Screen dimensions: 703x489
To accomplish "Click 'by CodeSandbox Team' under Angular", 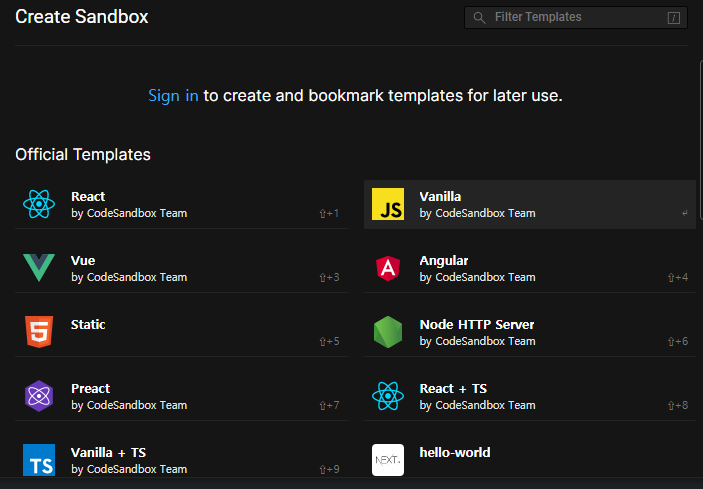I will tap(477, 277).
